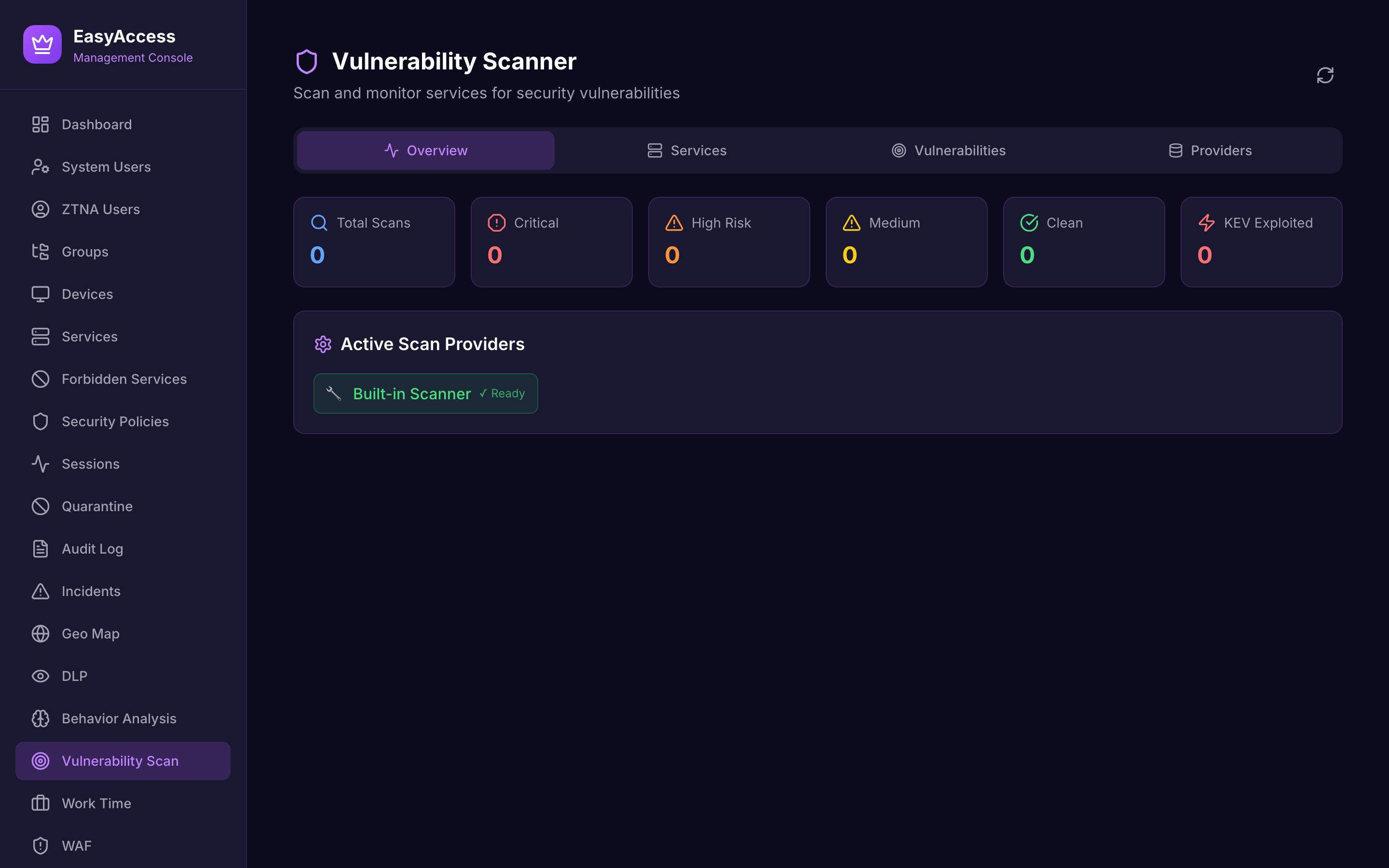Image resolution: width=1389 pixels, height=868 pixels.
Task: Select the System Users icon
Action: (x=40, y=166)
